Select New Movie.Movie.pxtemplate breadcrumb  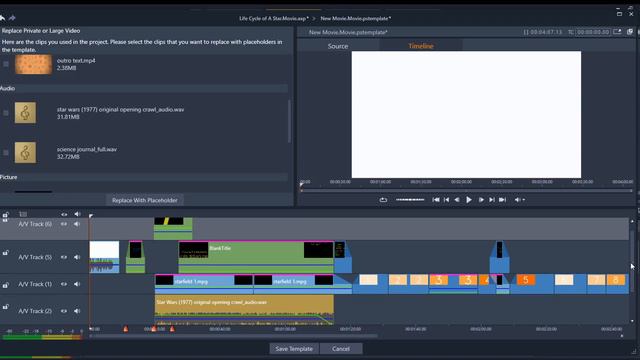(356, 18)
